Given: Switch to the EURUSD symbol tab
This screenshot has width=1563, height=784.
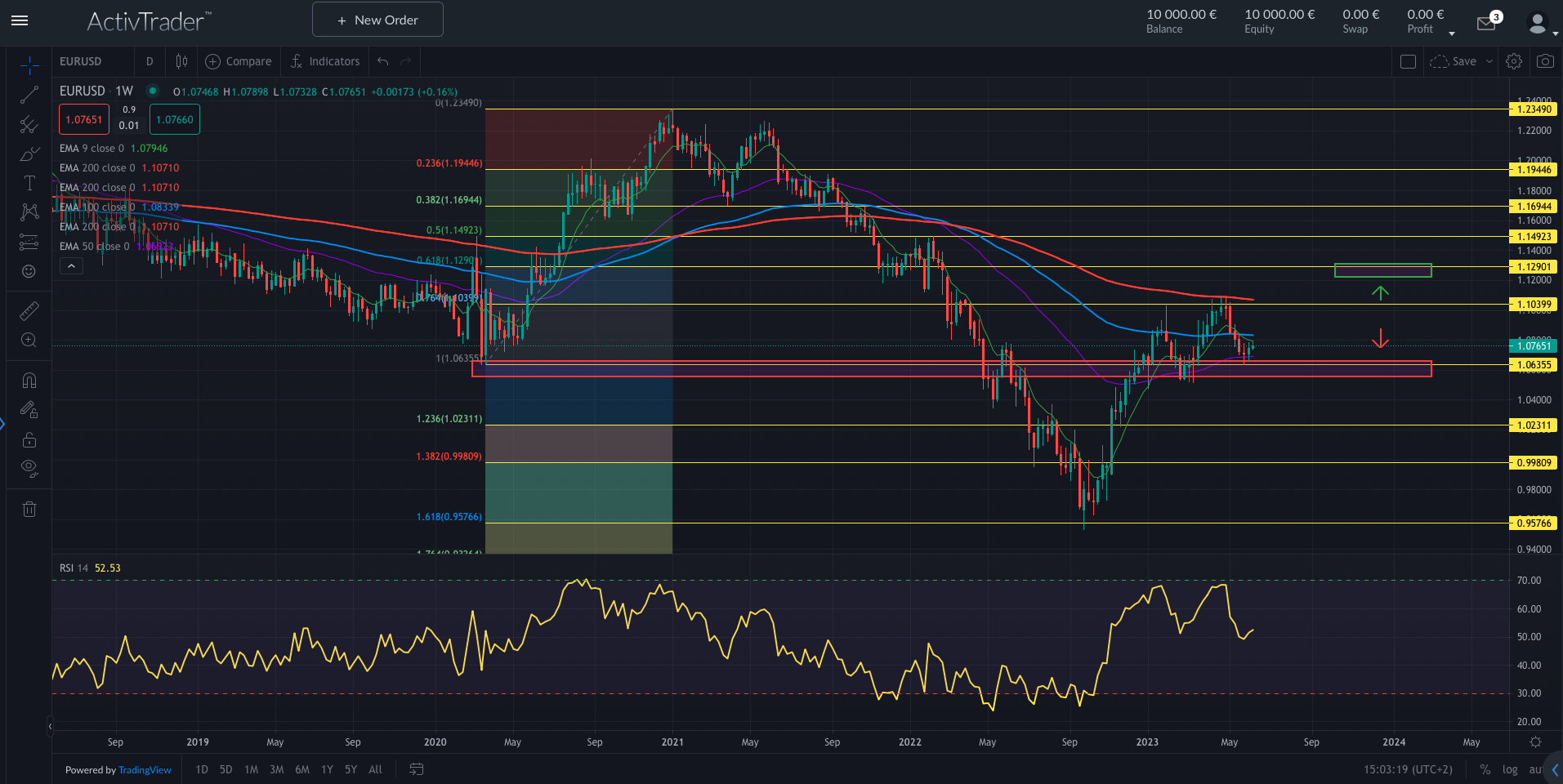Looking at the screenshot, I should coord(79,60).
